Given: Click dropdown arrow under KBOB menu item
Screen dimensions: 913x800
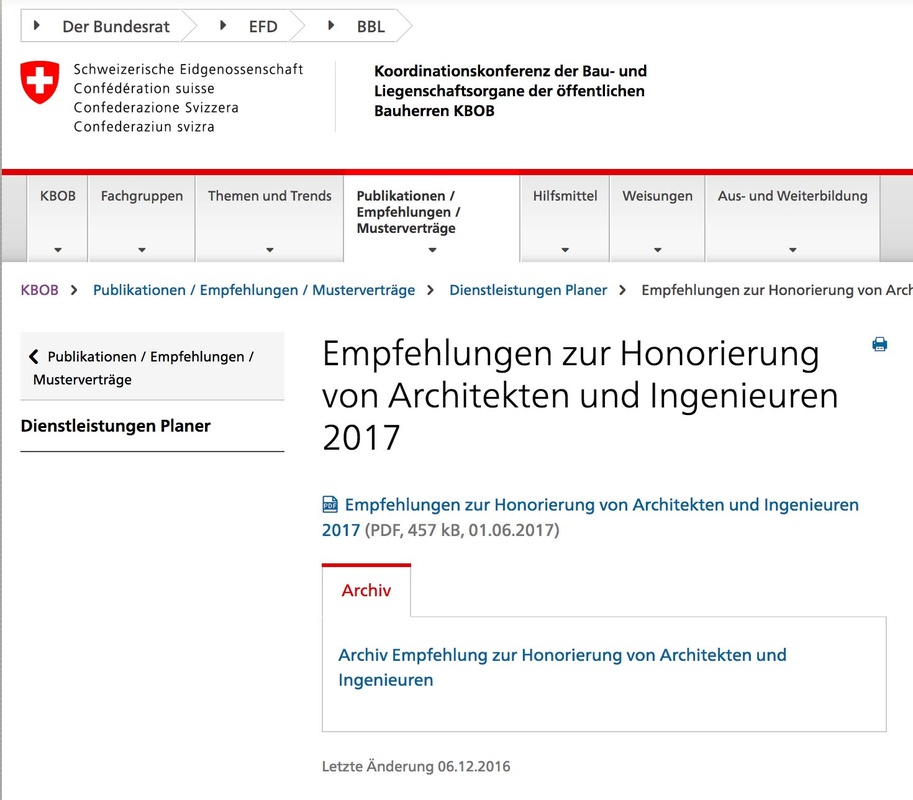Looking at the screenshot, I should (58, 250).
